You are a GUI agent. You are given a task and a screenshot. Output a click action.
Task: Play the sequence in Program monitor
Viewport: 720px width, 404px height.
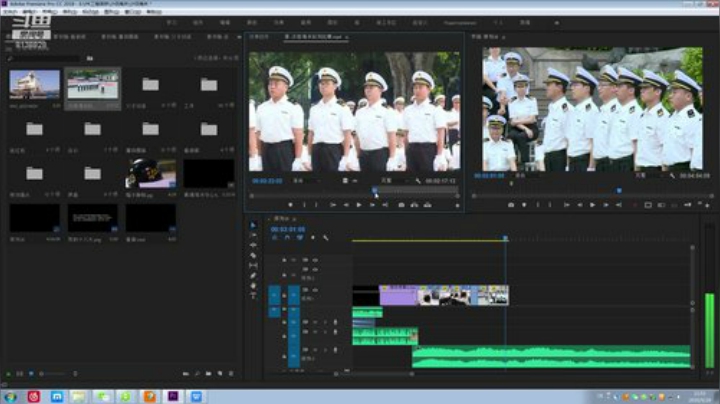coord(592,205)
